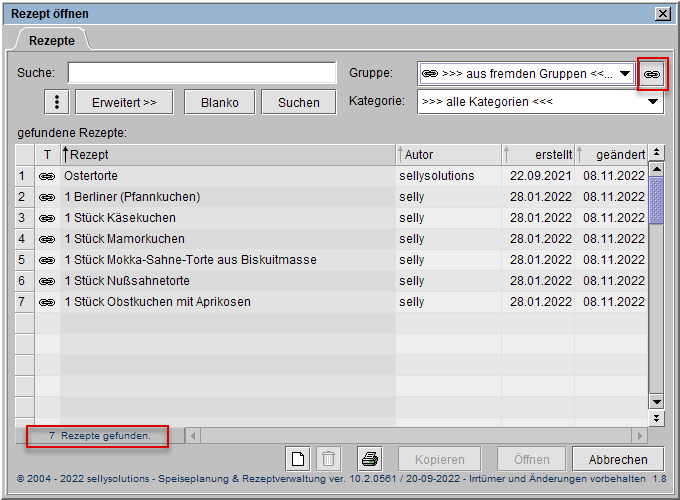Click into the Suche text field

(202, 74)
